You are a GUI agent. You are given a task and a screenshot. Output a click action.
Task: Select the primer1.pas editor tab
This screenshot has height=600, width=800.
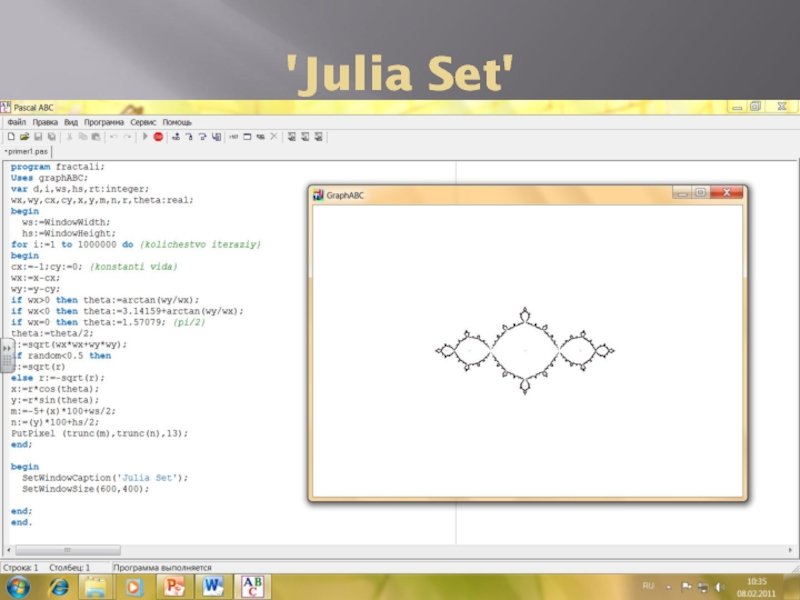pos(26,151)
